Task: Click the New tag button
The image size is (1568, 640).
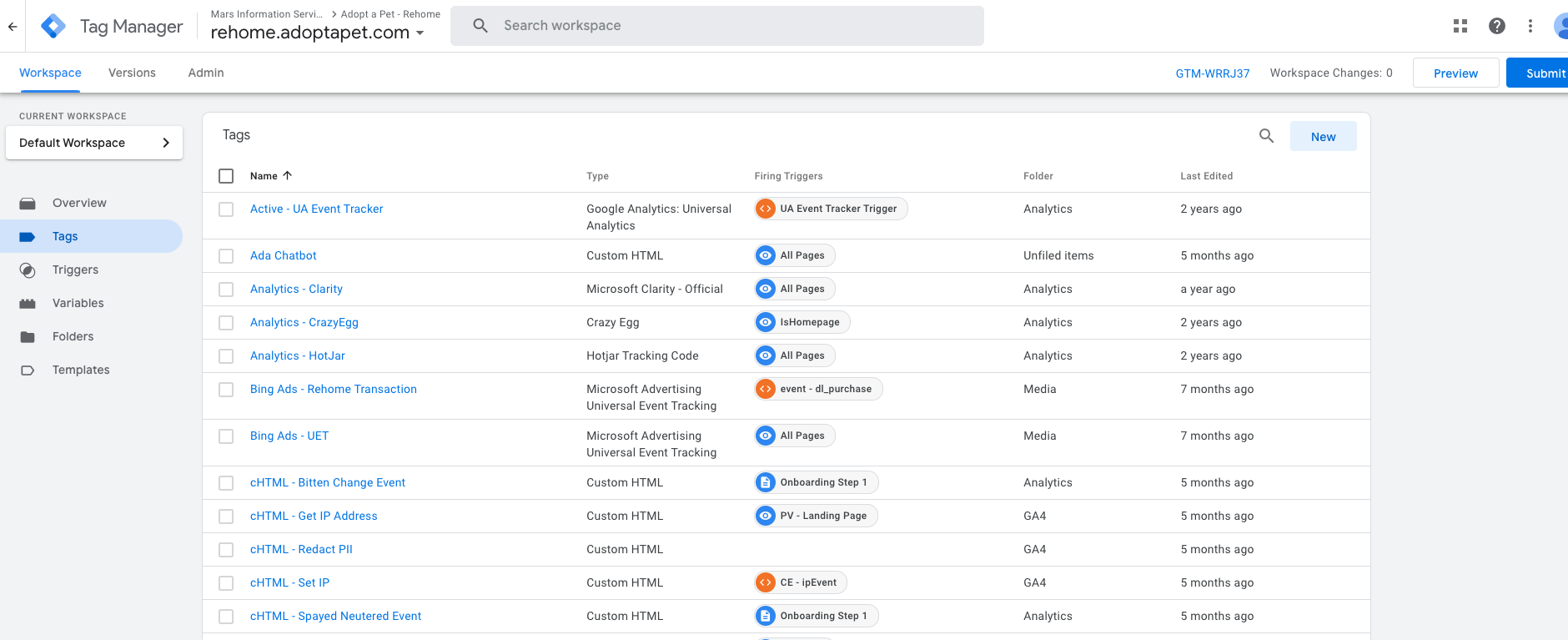Action: click(1323, 137)
